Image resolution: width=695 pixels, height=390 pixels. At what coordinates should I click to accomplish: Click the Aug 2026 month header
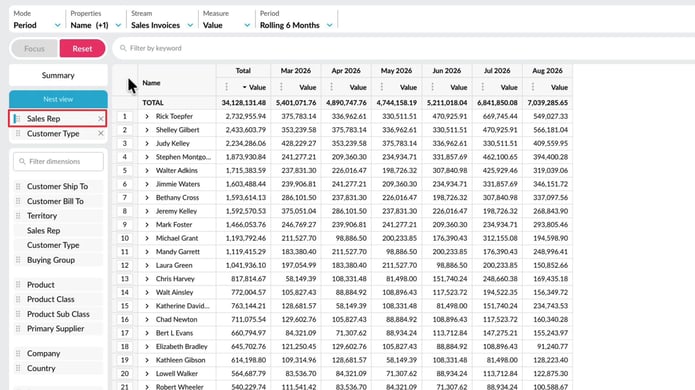547,70
